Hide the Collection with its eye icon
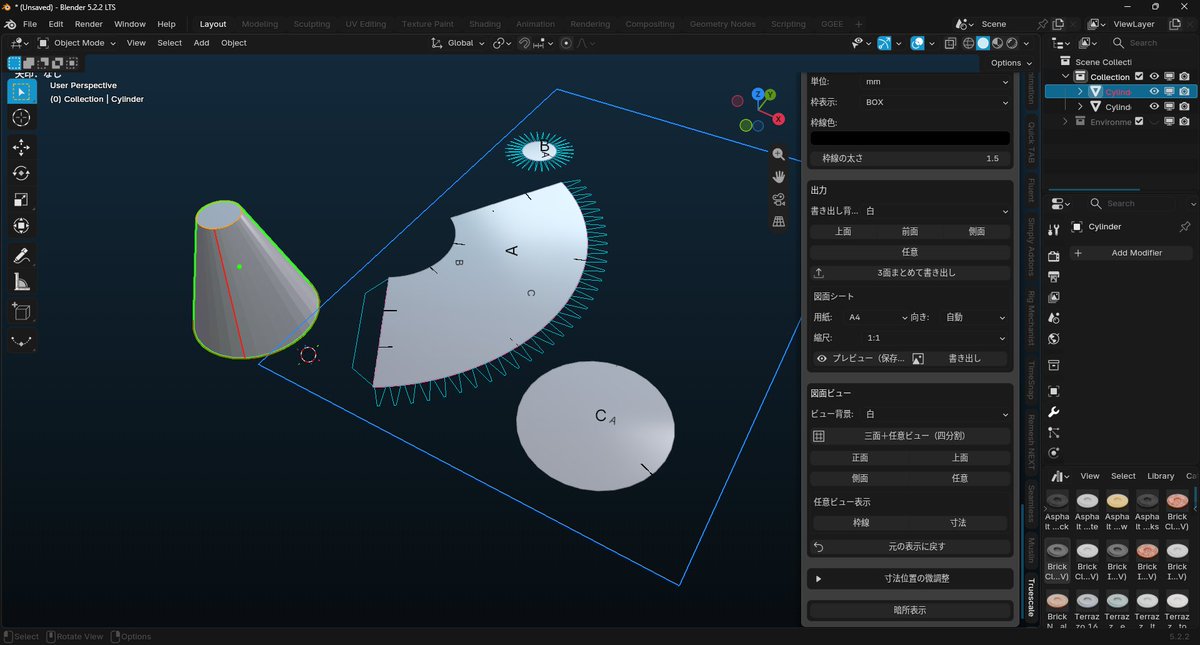The height and width of the screenshot is (645, 1200). 1154,77
